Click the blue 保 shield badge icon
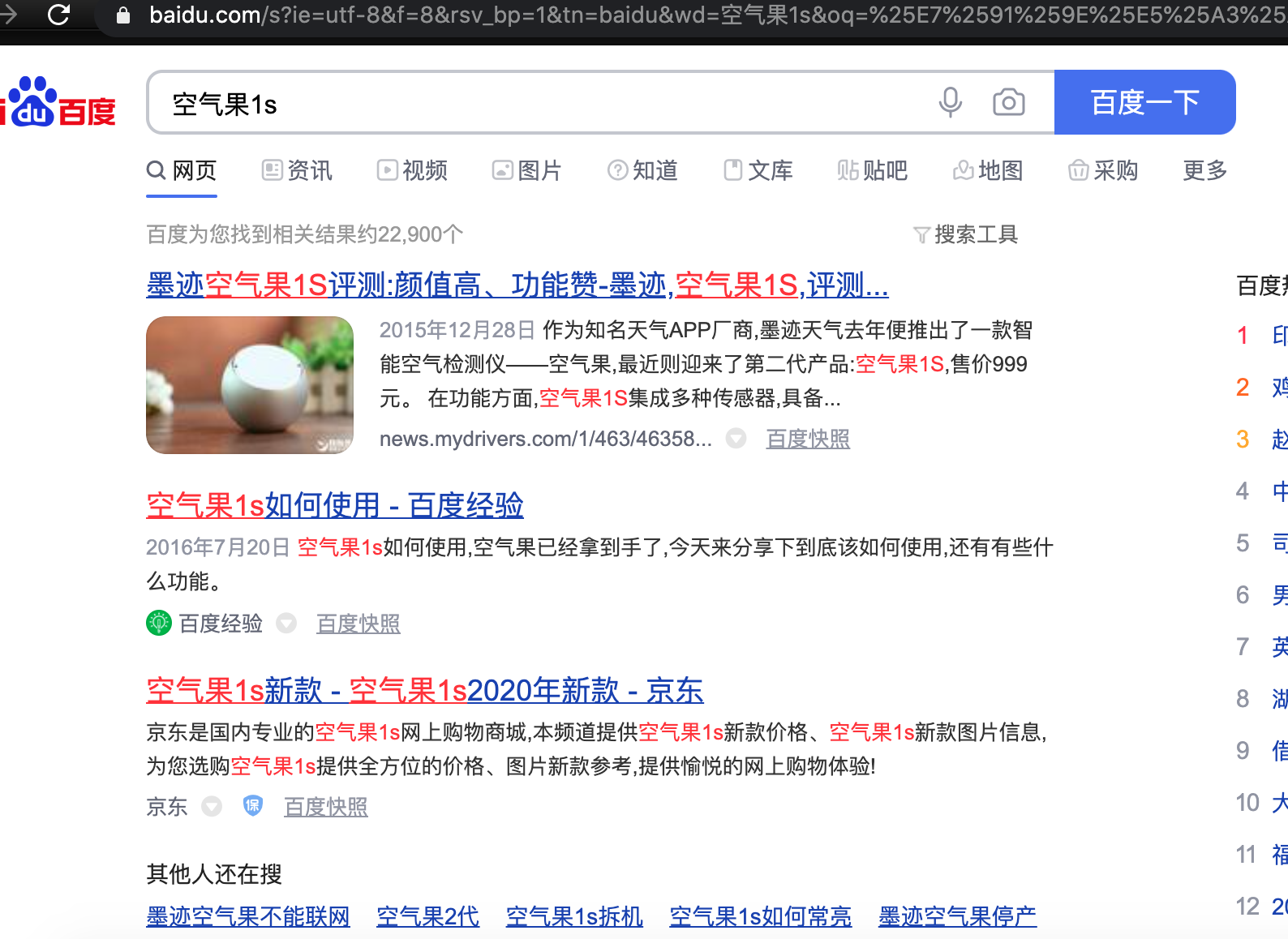Viewport: 1288px width, 939px height. click(x=253, y=805)
